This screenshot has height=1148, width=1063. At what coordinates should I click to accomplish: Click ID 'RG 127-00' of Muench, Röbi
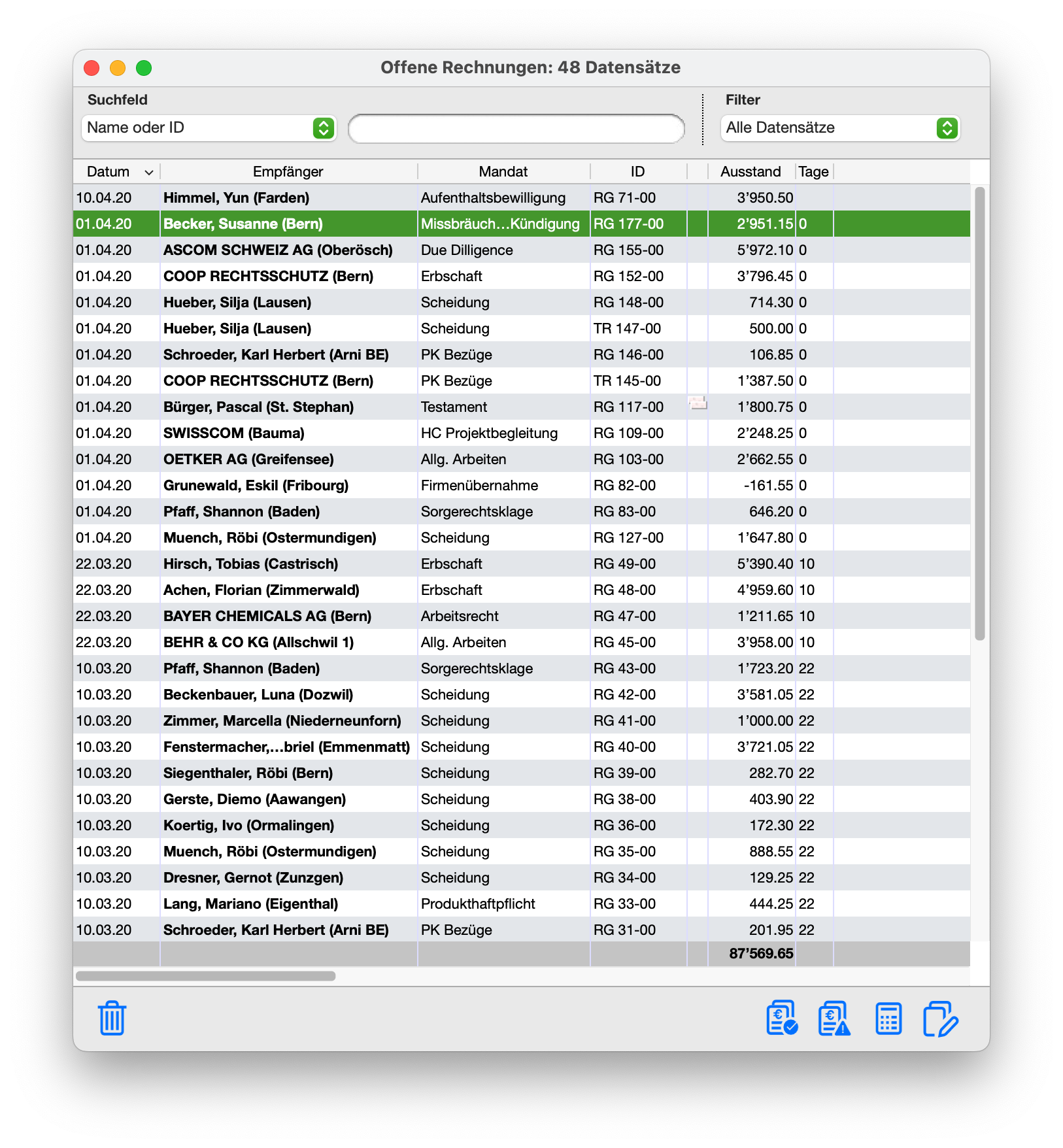click(628, 537)
